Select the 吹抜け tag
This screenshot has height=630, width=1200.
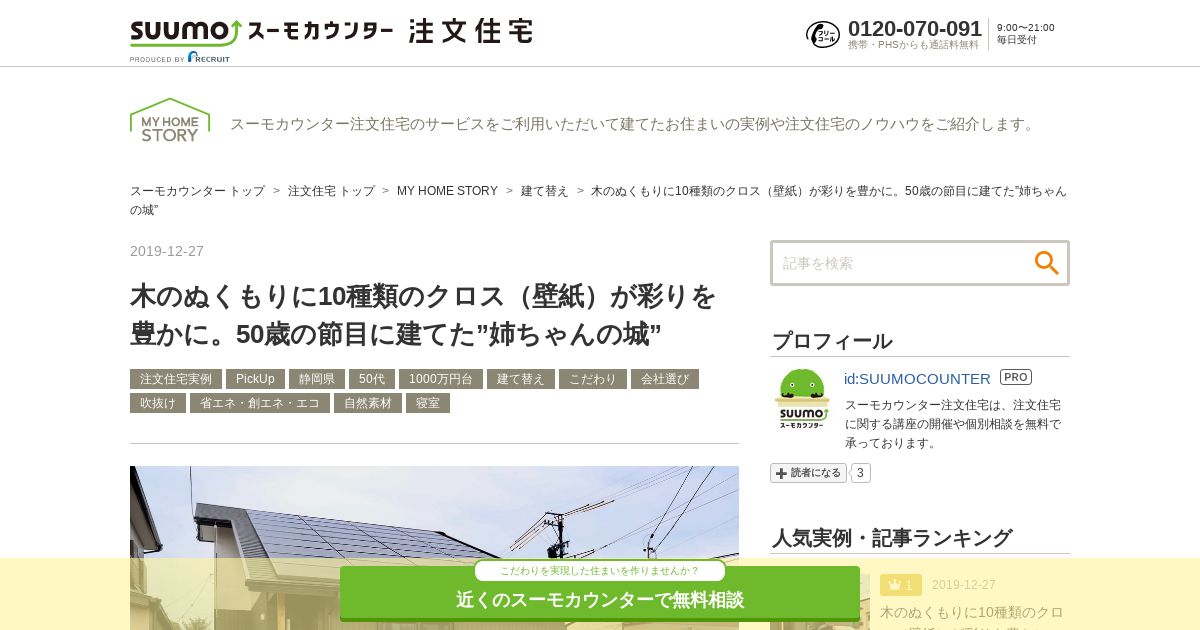158,403
